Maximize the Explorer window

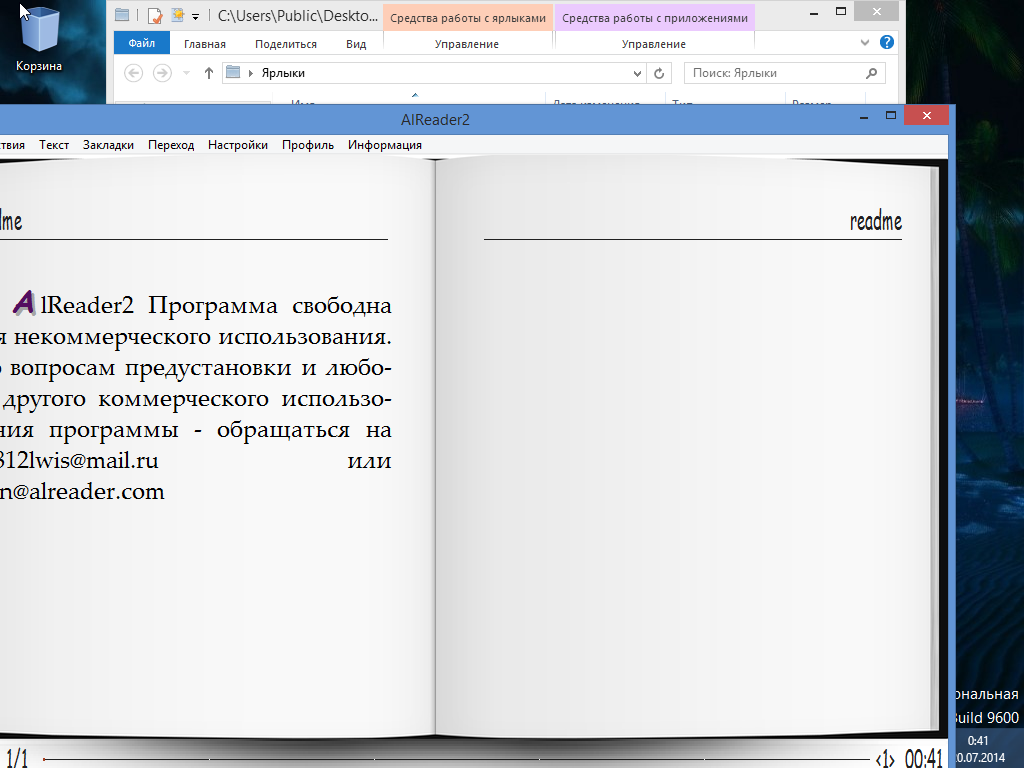click(x=841, y=12)
